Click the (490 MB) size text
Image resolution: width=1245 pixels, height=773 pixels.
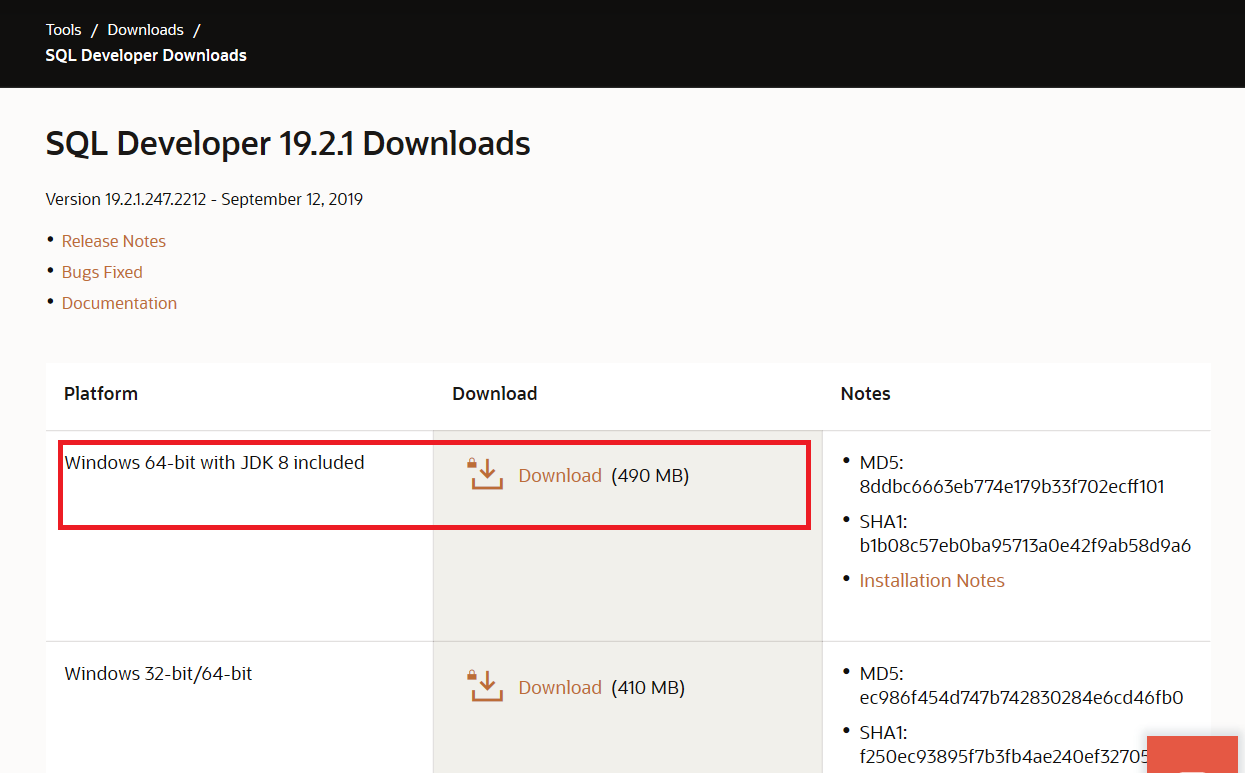pos(650,476)
